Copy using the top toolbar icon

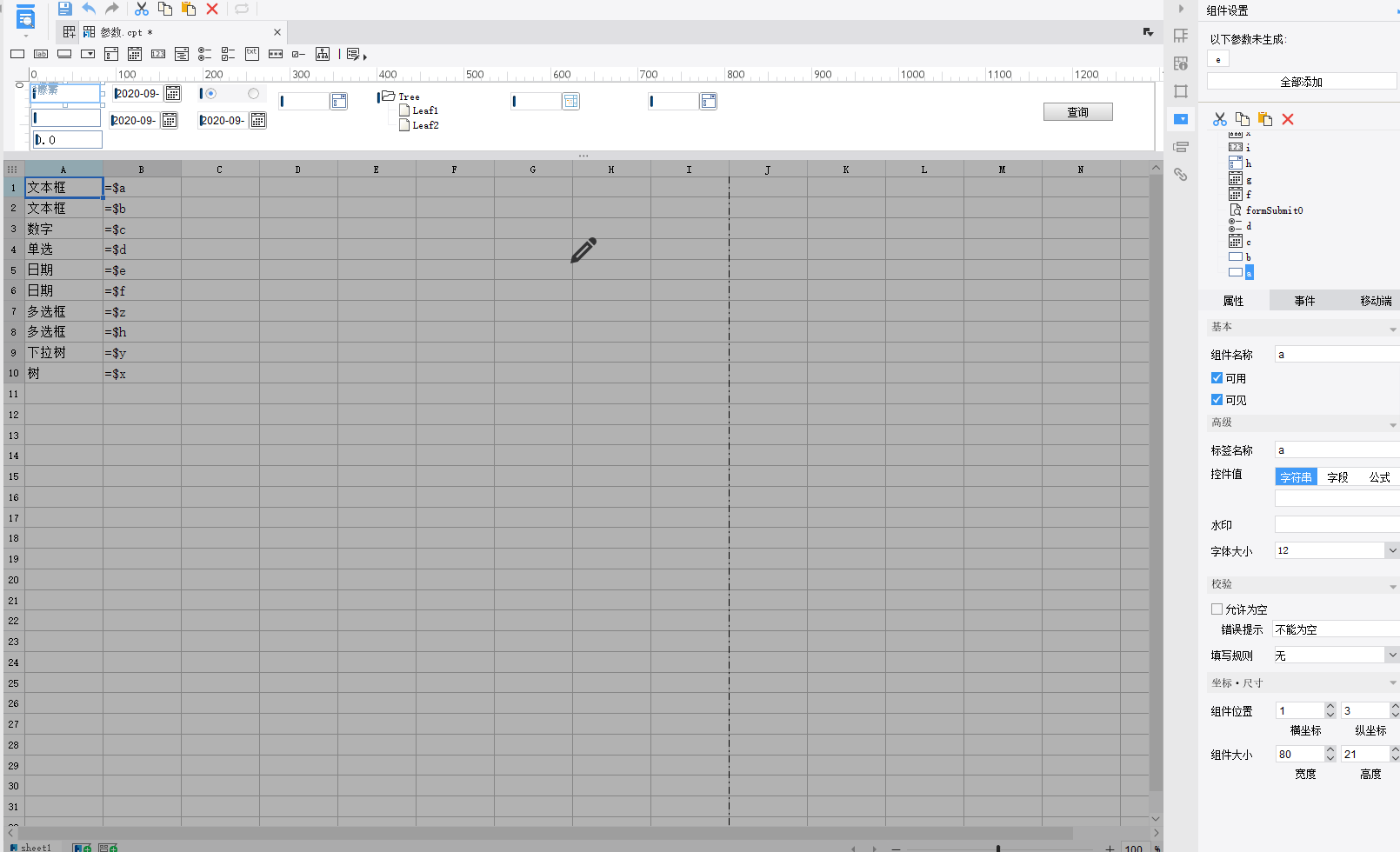[165, 9]
